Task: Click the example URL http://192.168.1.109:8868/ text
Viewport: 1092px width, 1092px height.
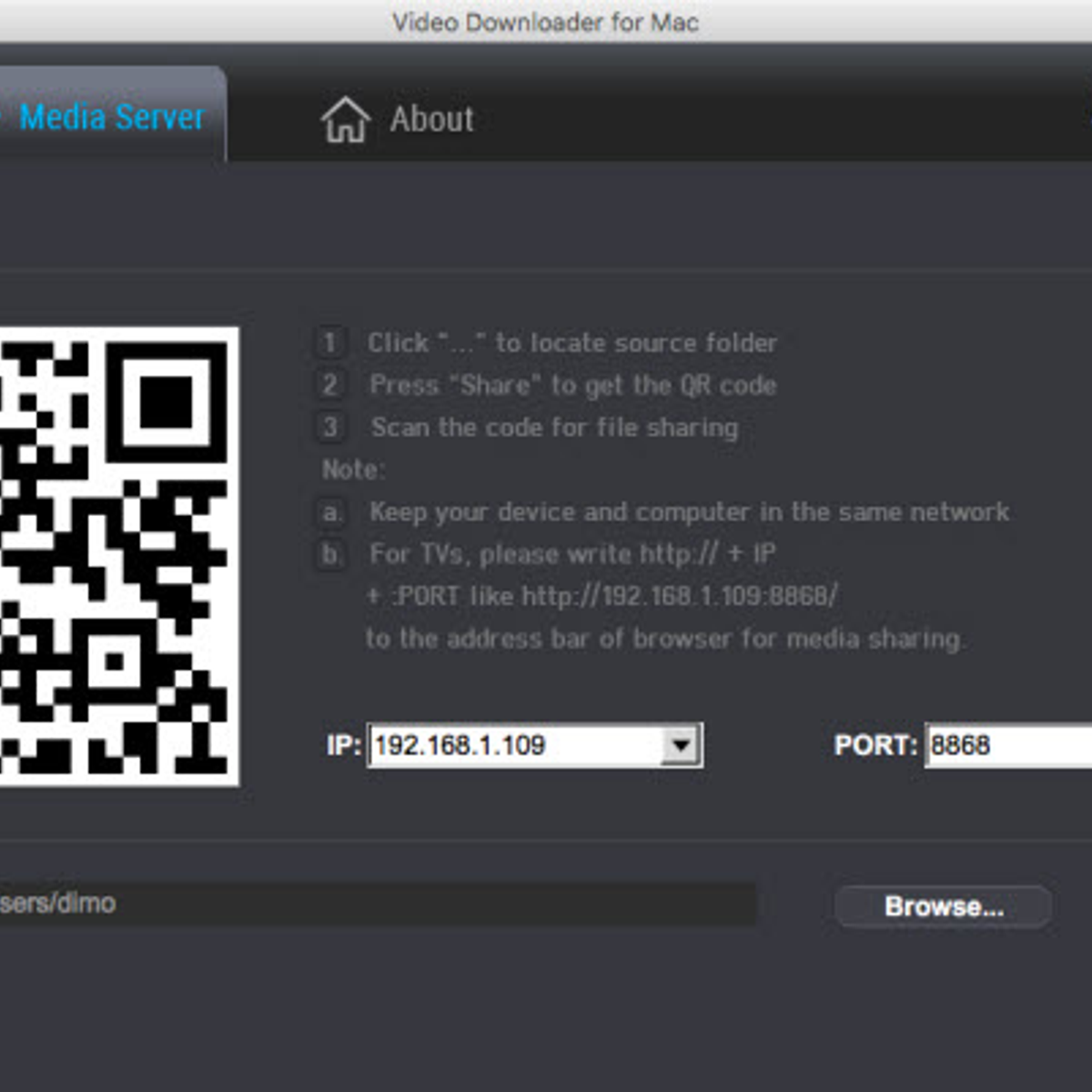Action: tap(680, 596)
